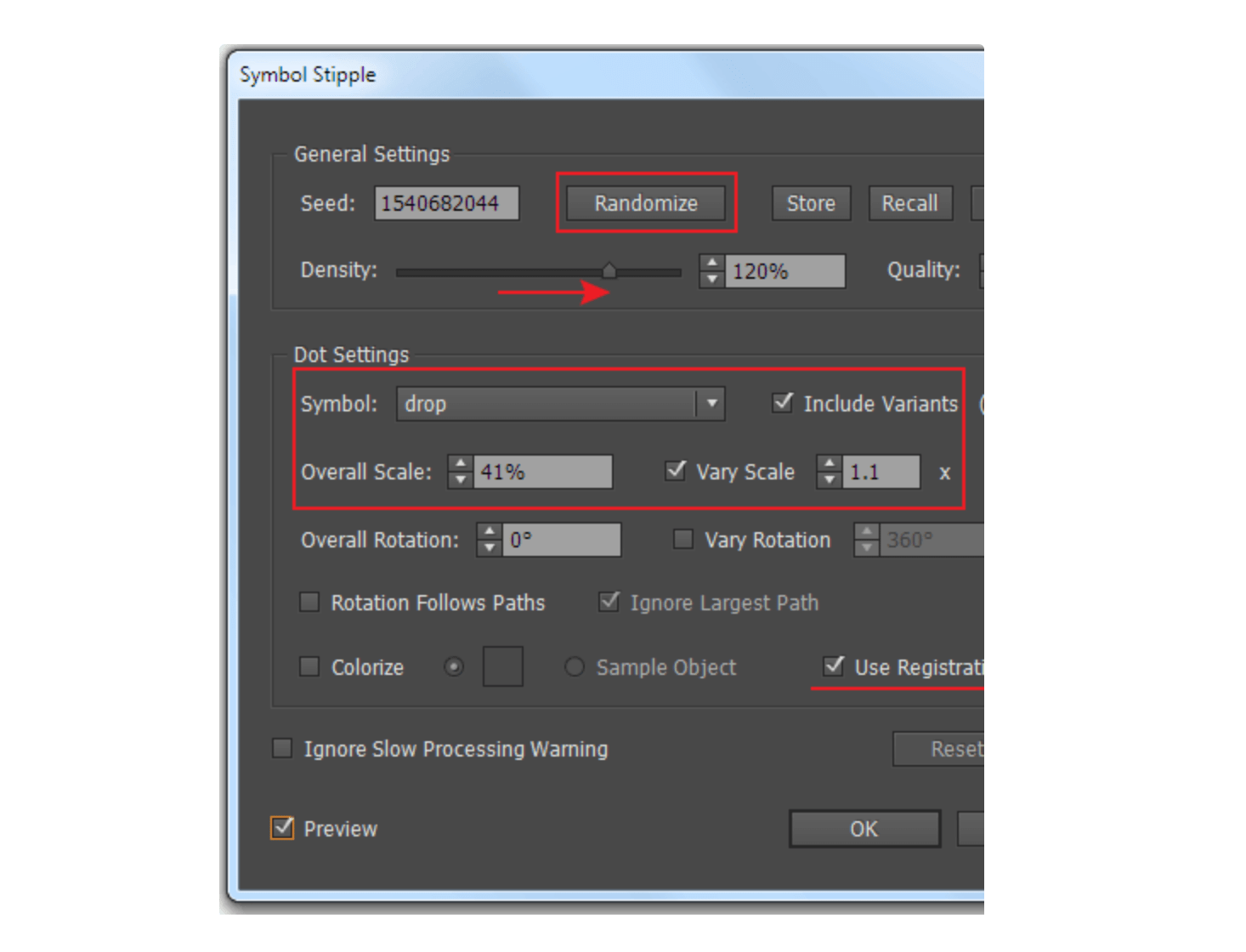Viewport: 1246px width, 952px height.
Task: Enable the Vary Rotation checkbox
Action: (682, 540)
